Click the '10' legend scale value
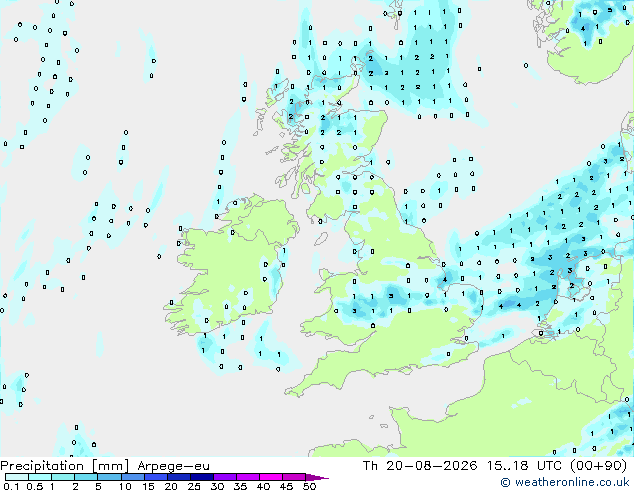Image resolution: width=634 pixels, height=490 pixels. pyautogui.click(x=125, y=486)
